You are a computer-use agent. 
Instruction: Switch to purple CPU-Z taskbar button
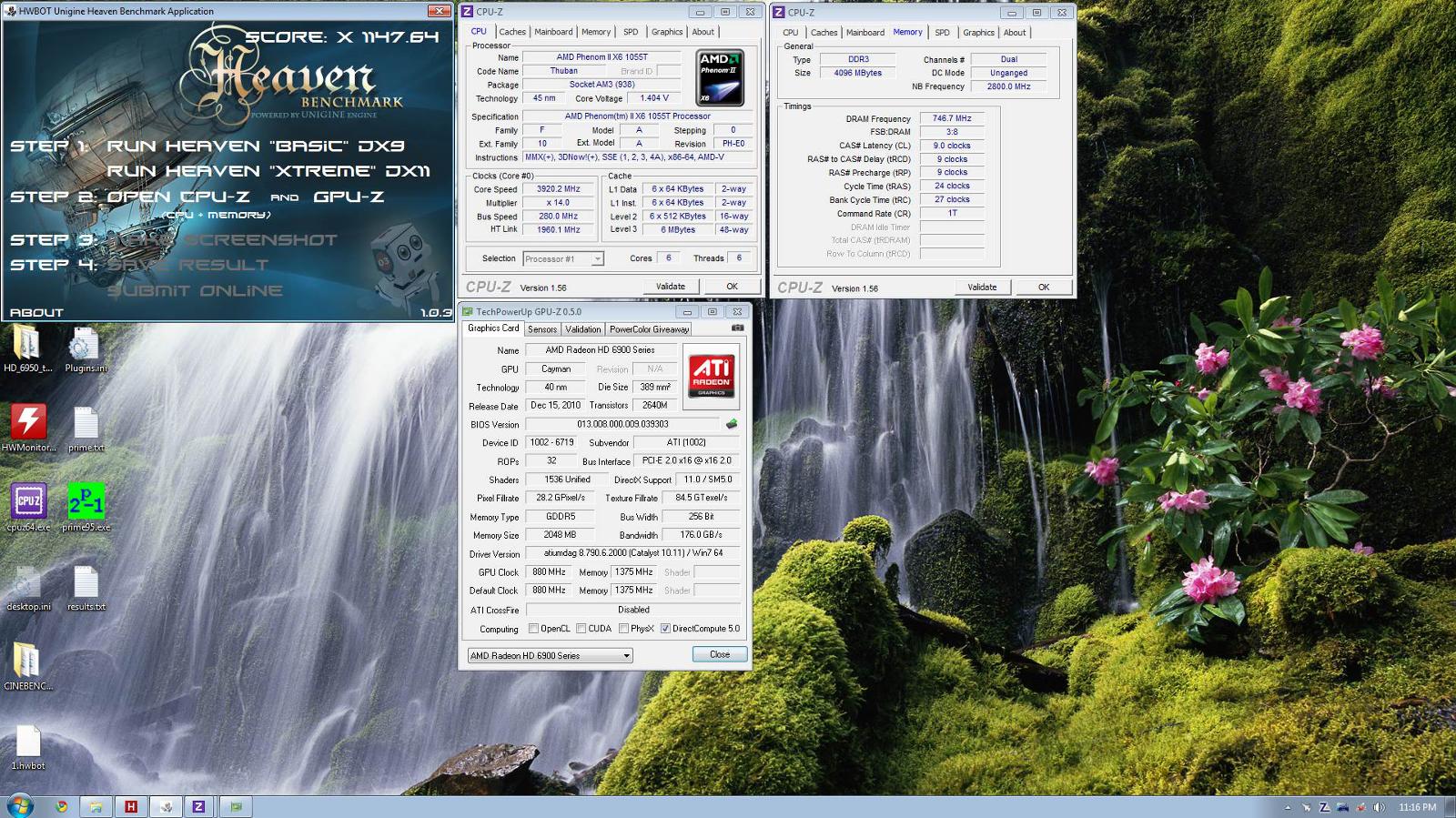coord(198,806)
